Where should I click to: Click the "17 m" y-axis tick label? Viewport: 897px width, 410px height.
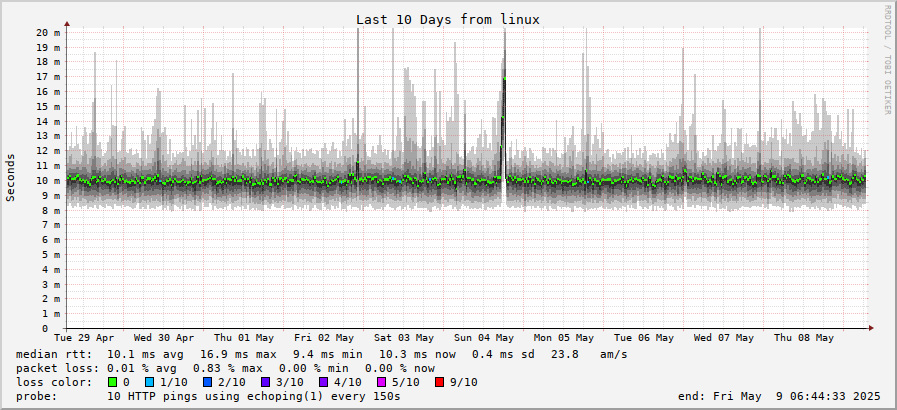click(48, 77)
